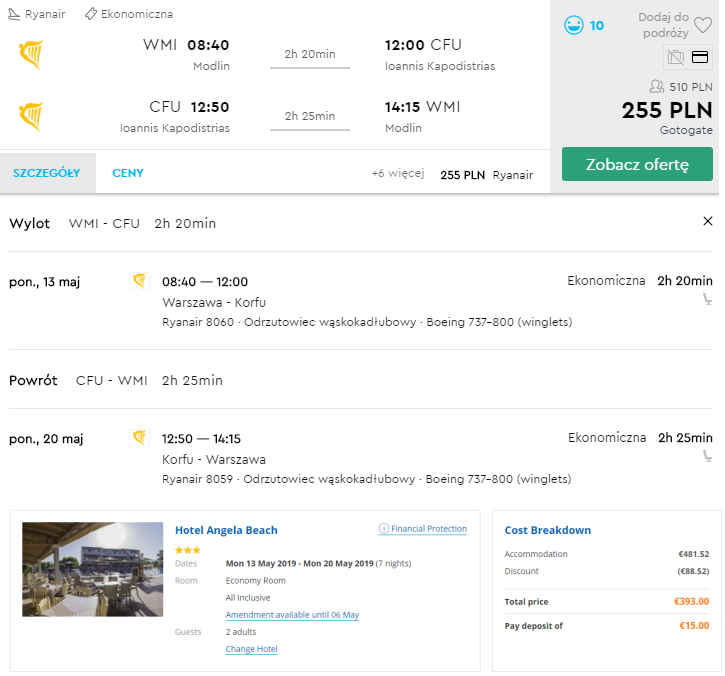
Task: Click seat icon under 2h 20min outbound
Action: pyautogui.click(x=707, y=299)
